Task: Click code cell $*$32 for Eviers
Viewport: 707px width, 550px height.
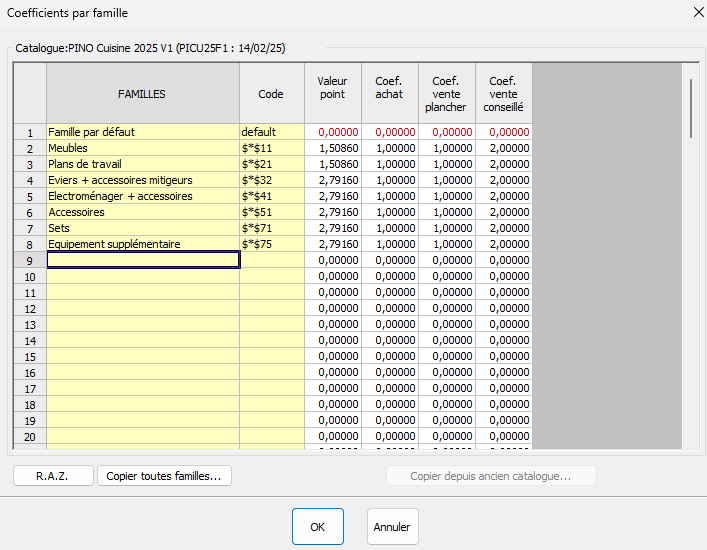Action: tap(271, 180)
